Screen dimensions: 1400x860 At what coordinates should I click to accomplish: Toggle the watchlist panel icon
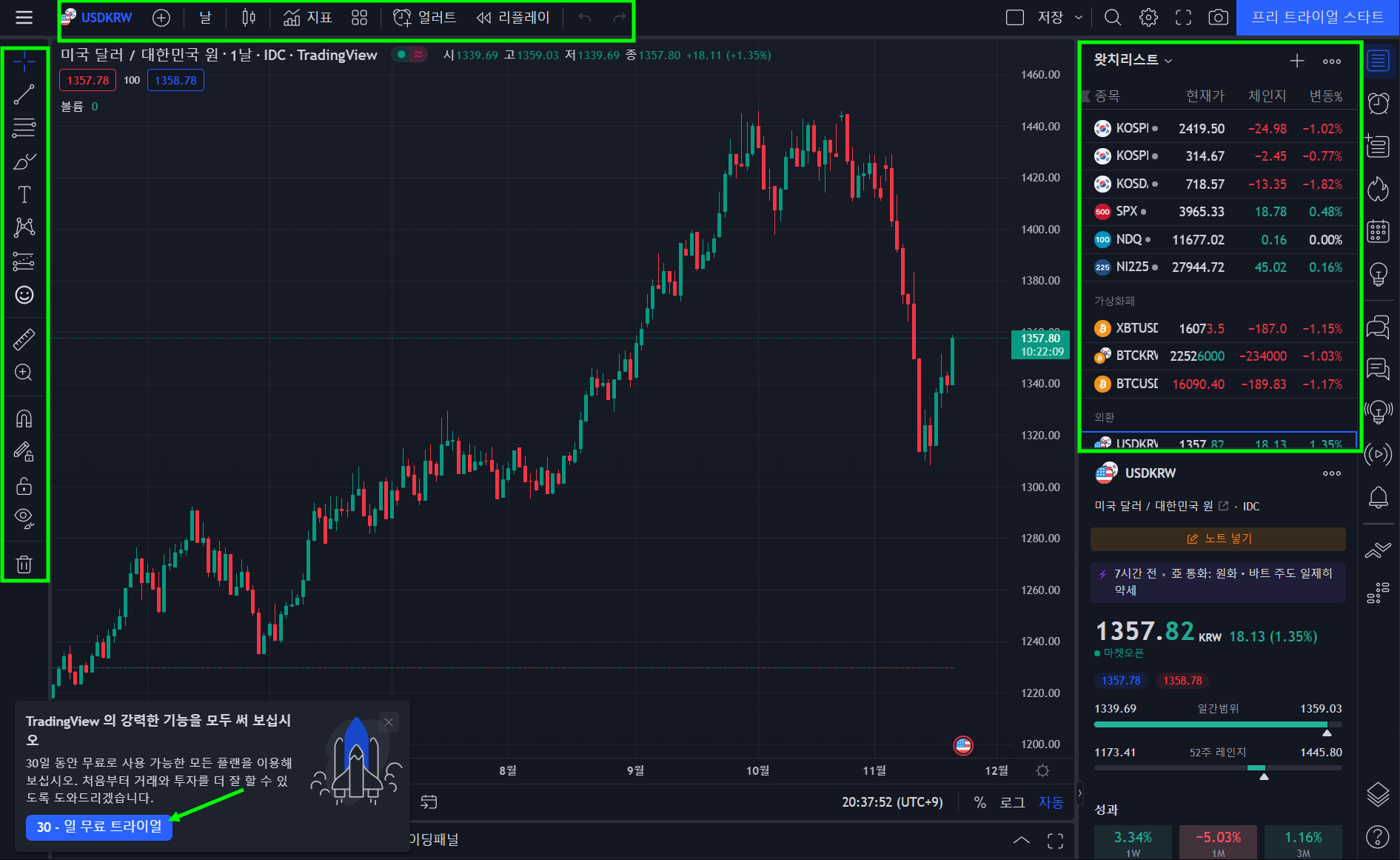tap(1378, 61)
